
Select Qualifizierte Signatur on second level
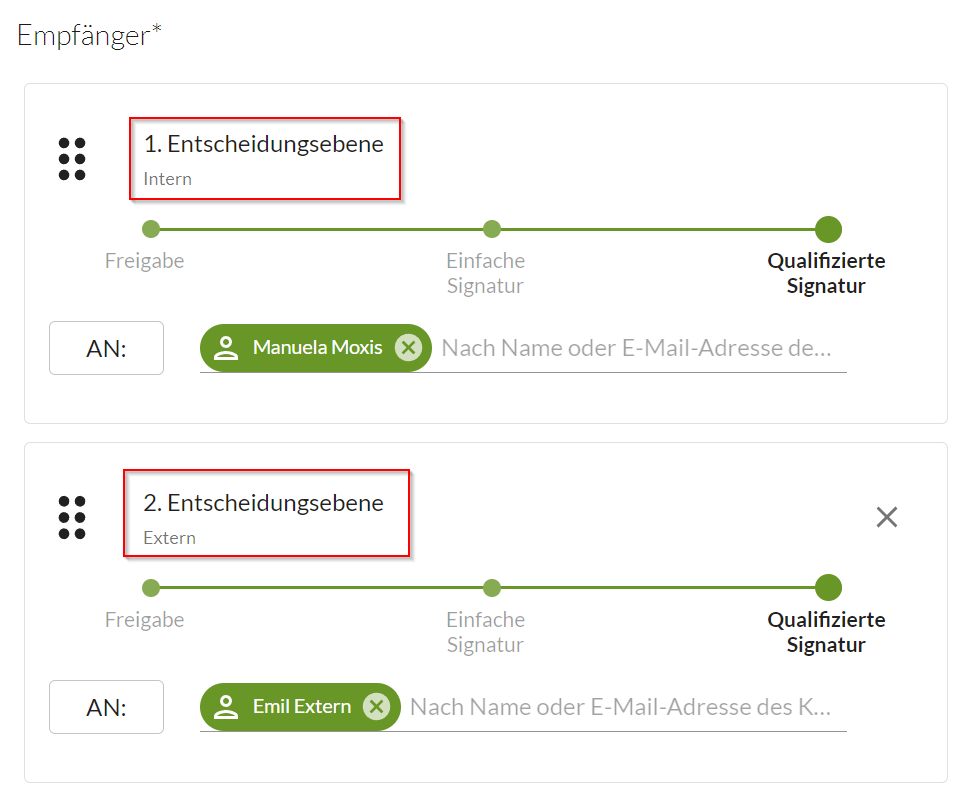pyautogui.click(x=828, y=588)
